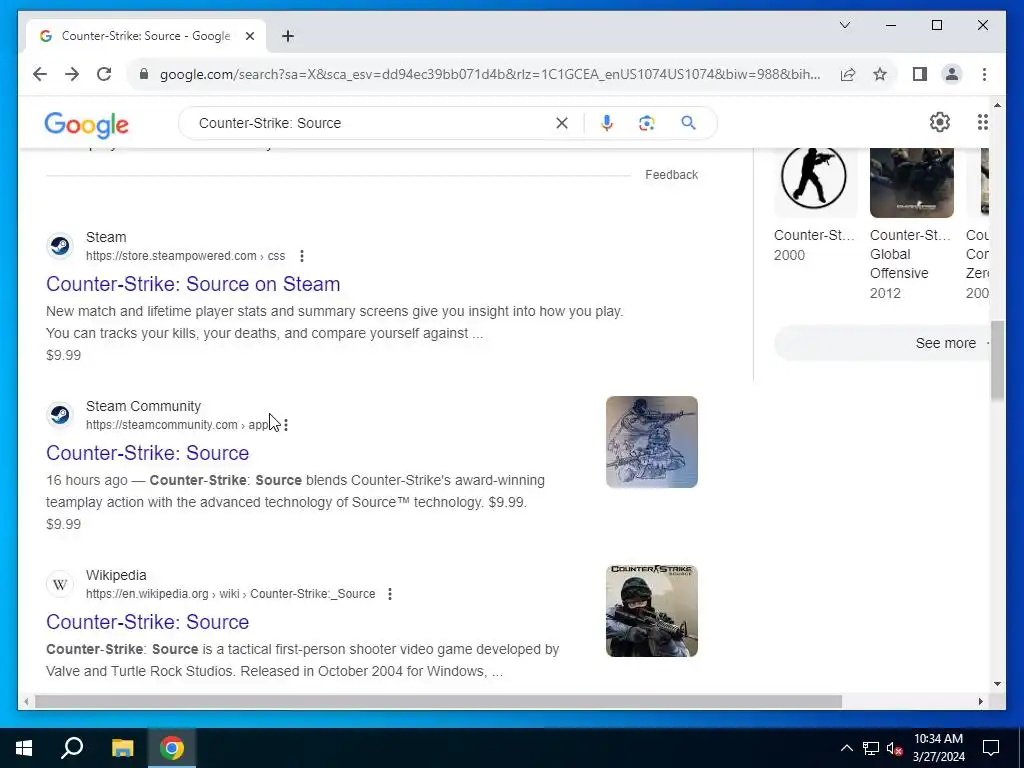
Task: Click the horizontal scrollbar thumb
Action: tap(438, 701)
